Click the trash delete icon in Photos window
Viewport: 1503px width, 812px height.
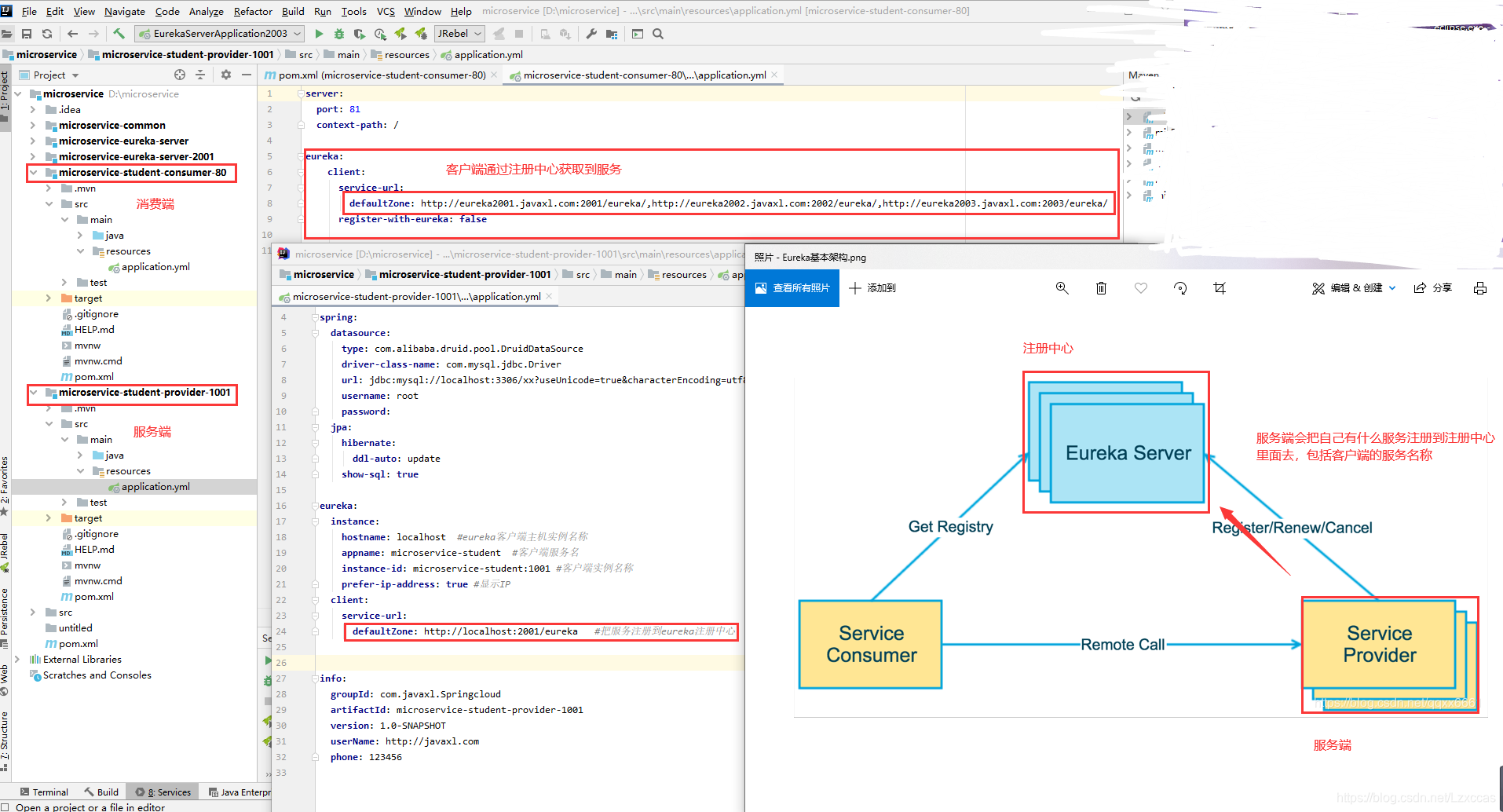click(1102, 288)
